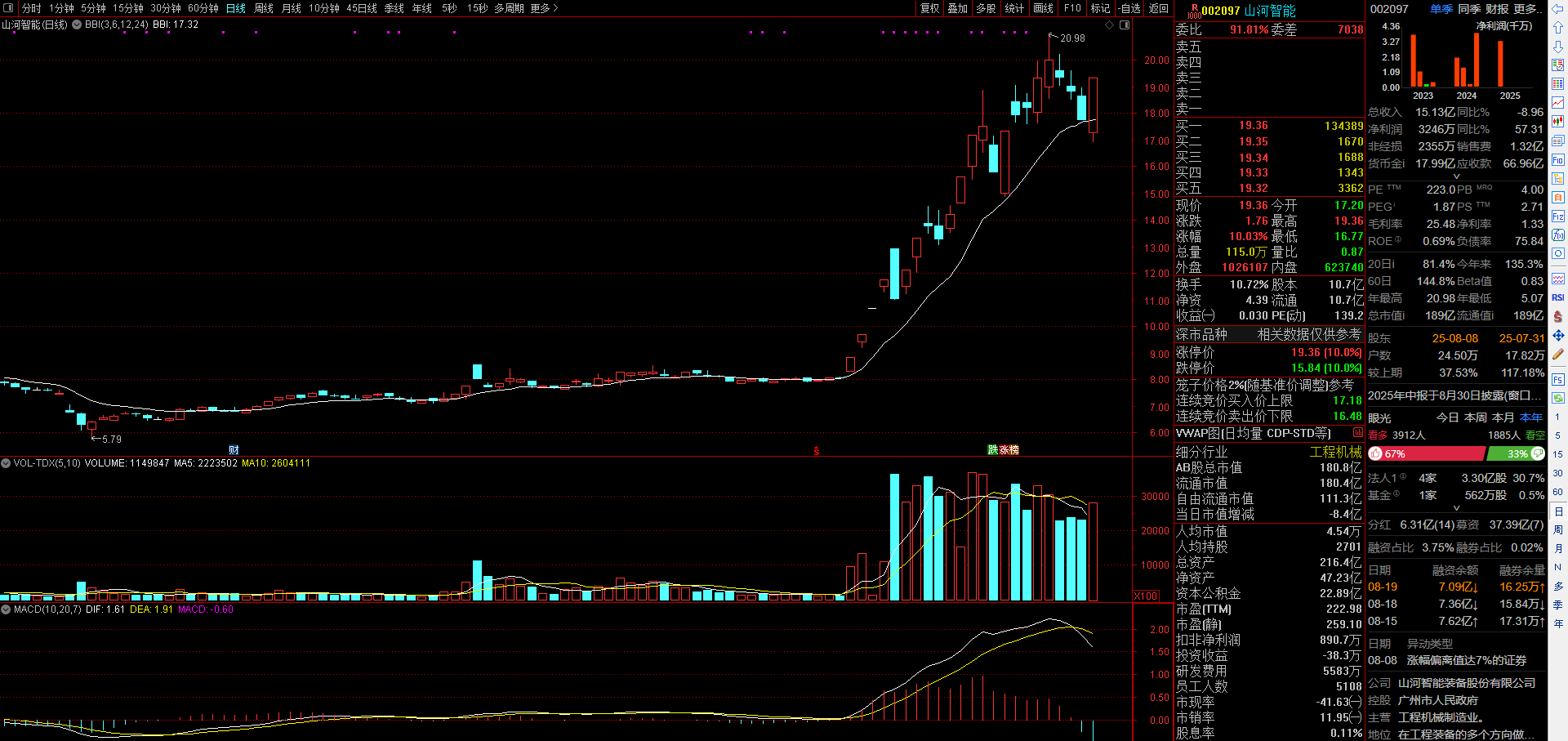Click the red S icon in sidebar
This screenshot has height=741, width=1568.
[1557, 316]
